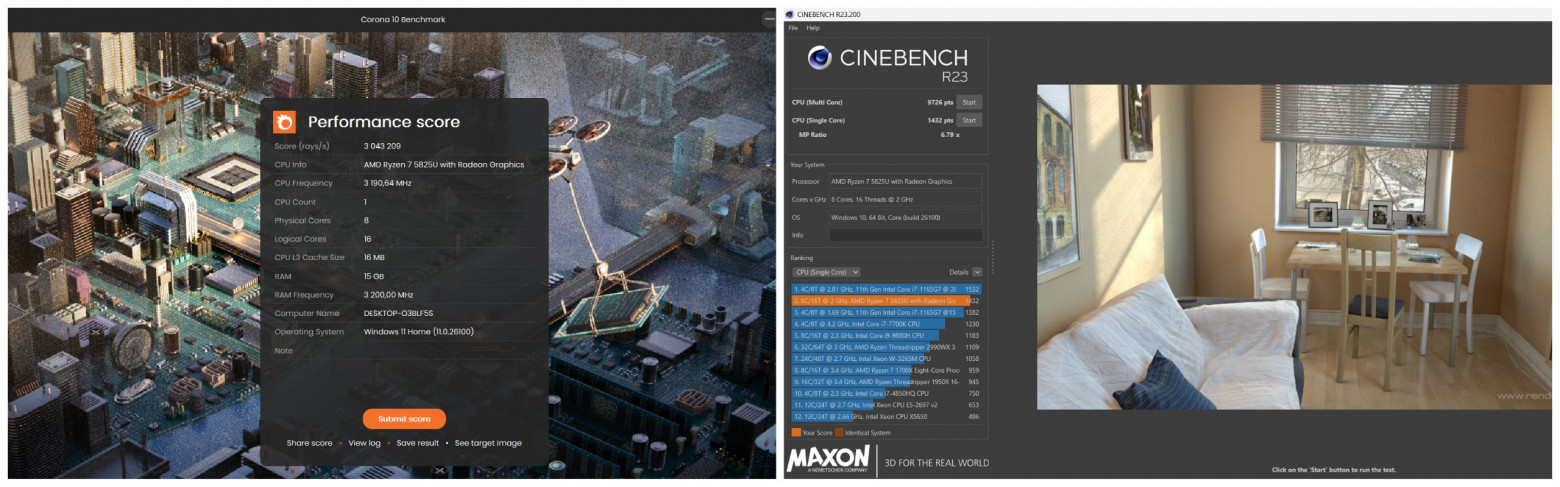The width and height of the screenshot is (1560, 487).
Task: Select ranking row Intel Xeon CPU X5650
Action: (x=887, y=416)
